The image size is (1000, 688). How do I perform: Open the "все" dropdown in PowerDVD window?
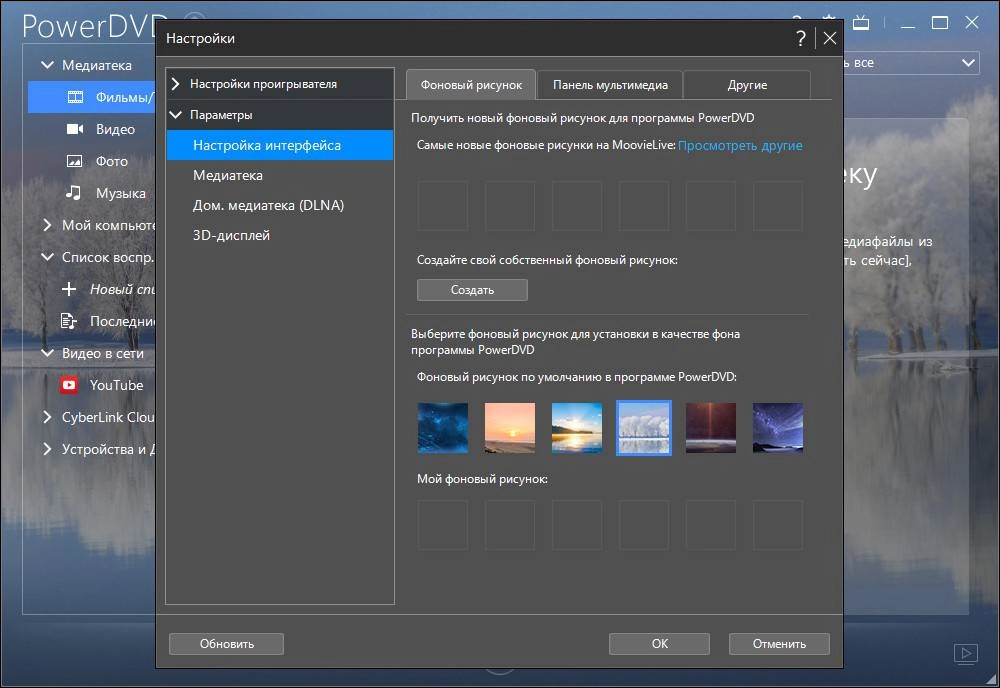click(x=968, y=62)
